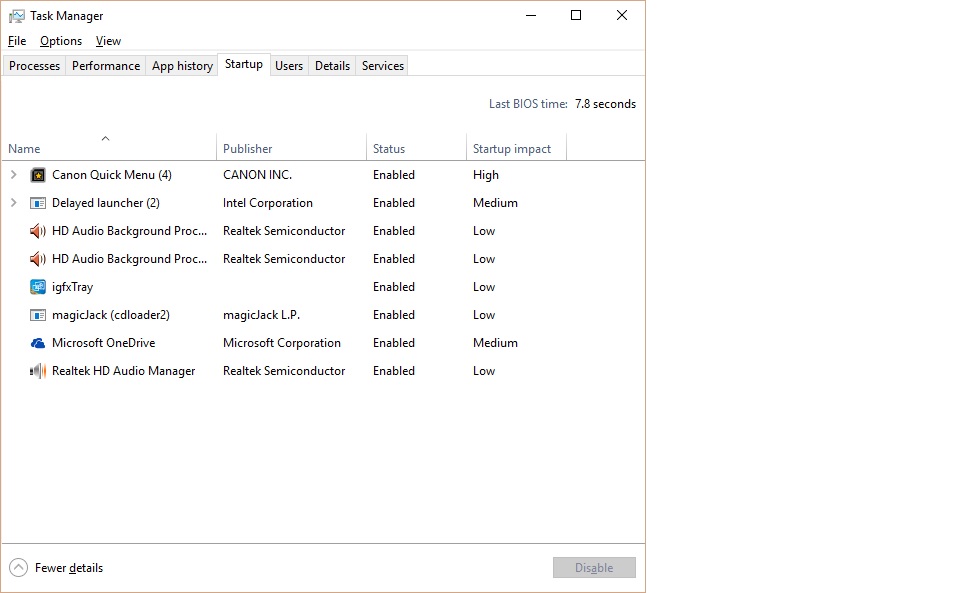The height and width of the screenshot is (593, 960).
Task: Open the File menu
Action: [17, 41]
